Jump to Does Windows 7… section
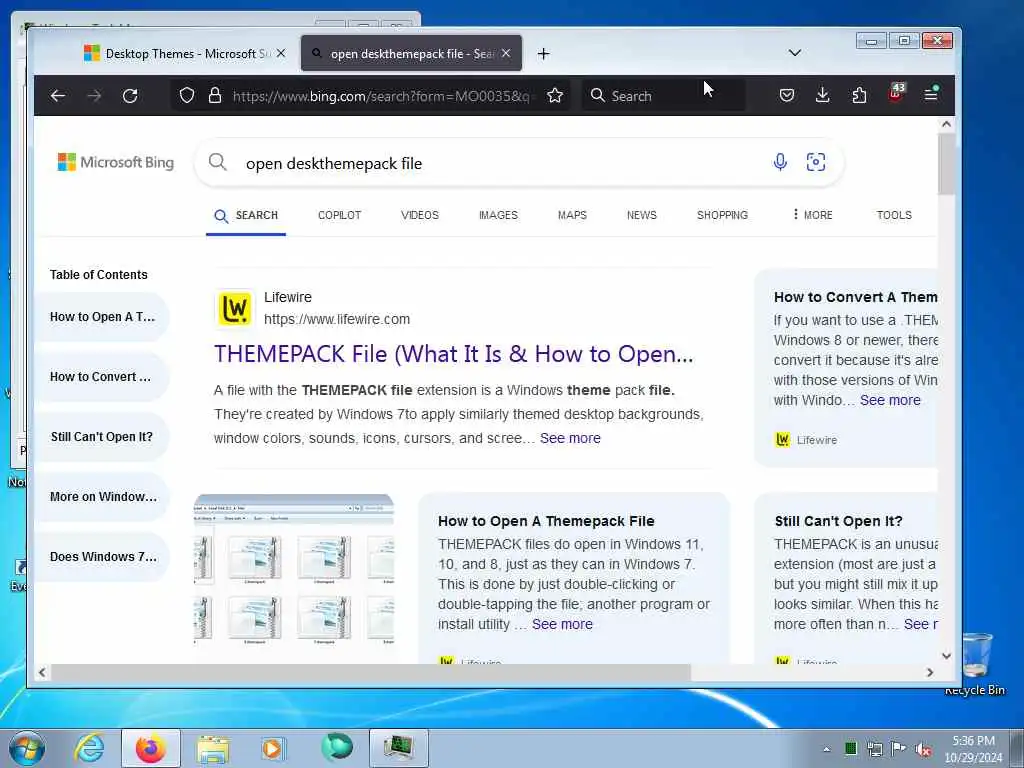Screen dimensions: 1024x768 click(103, 557)
